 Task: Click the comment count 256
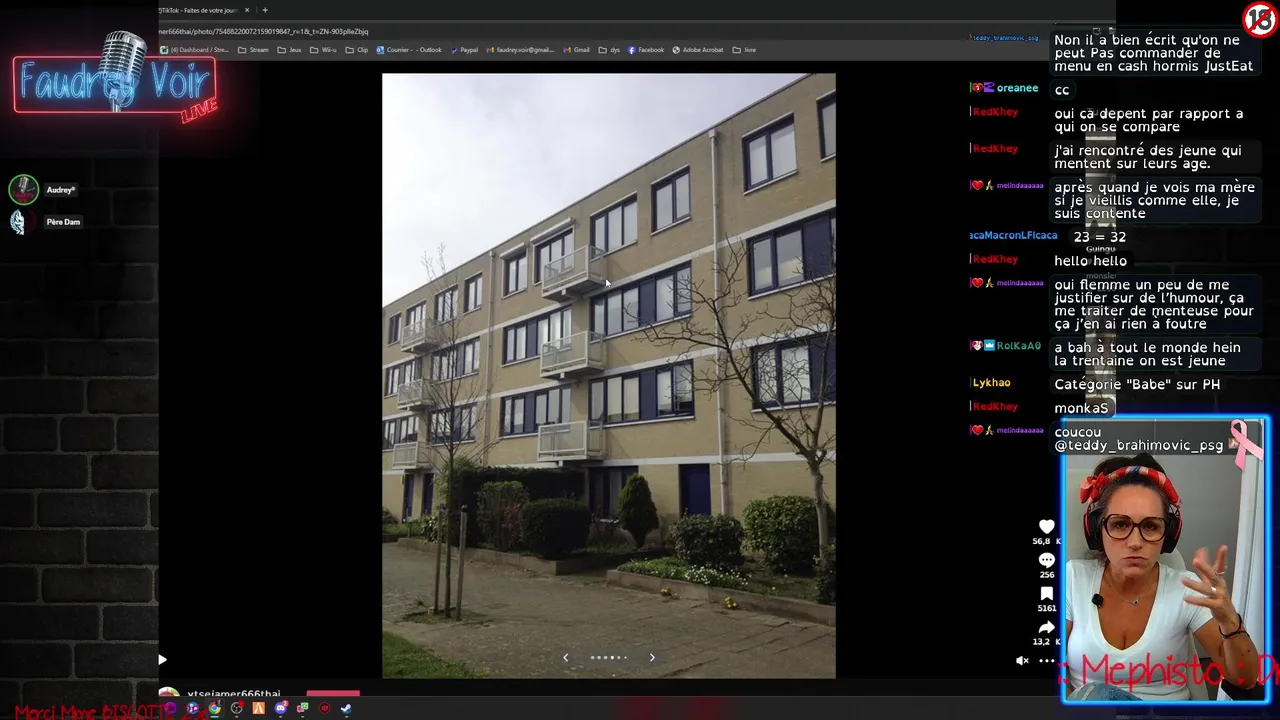(x=1047, y=575)
